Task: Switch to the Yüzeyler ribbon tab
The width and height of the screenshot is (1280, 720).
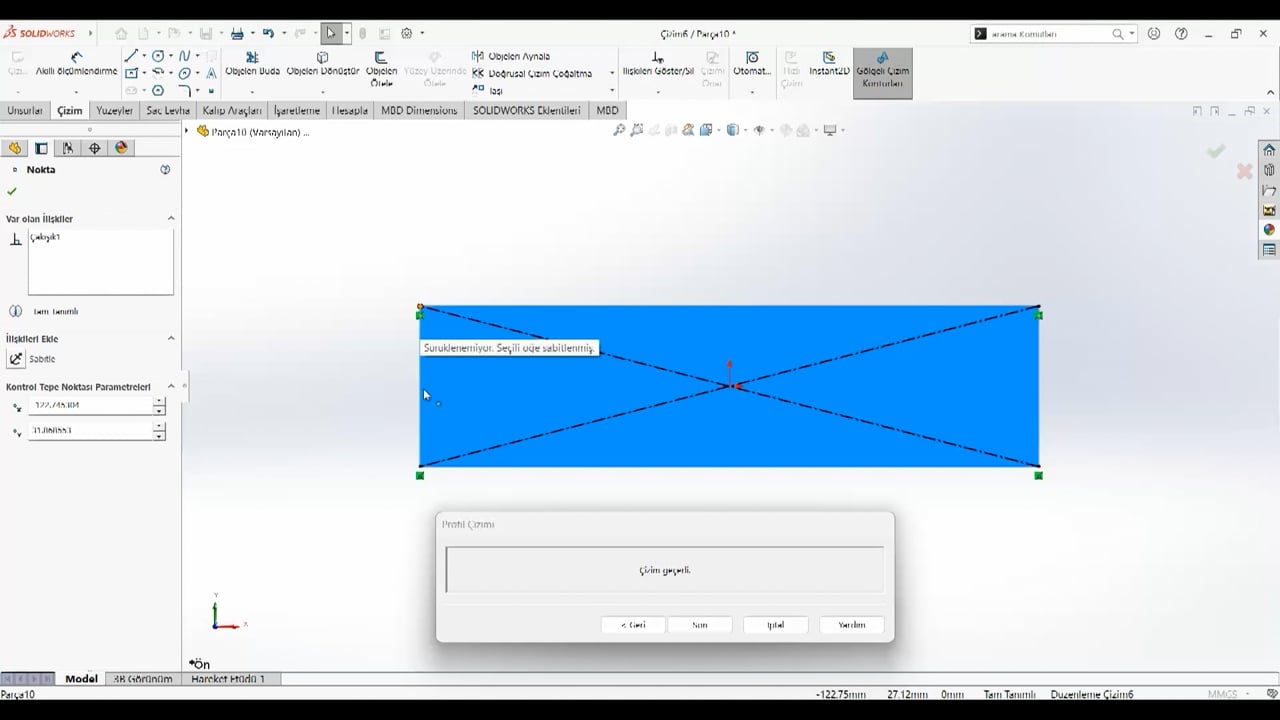Action: 114,110
